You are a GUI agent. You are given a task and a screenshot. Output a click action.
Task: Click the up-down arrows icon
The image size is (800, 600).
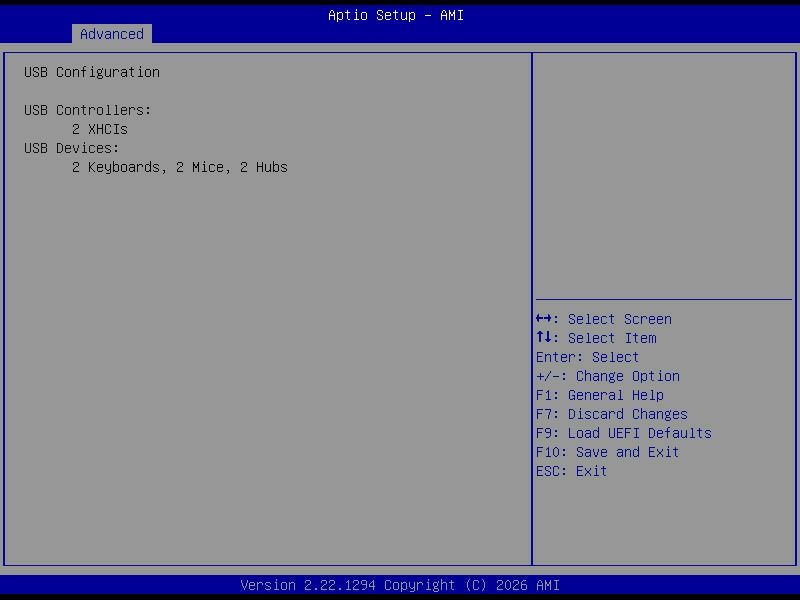[x=543, y=337]
